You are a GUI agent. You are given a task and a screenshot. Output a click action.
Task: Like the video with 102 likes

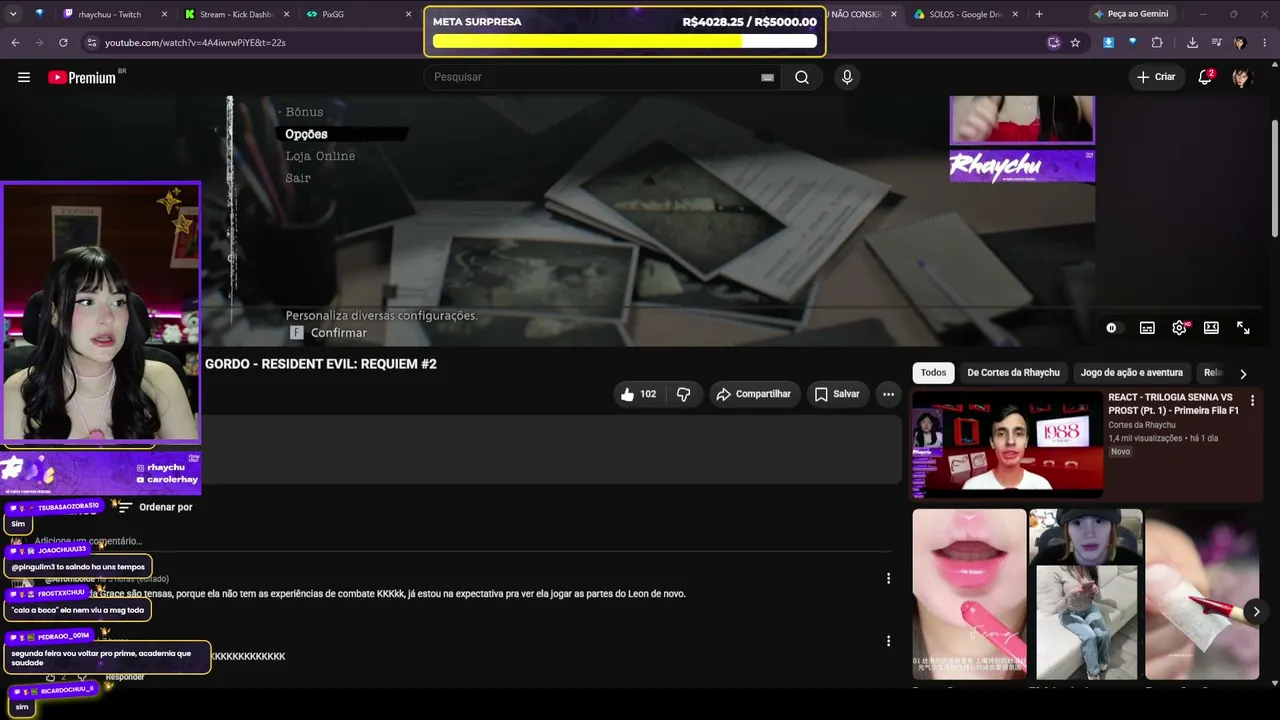coord(638,394)
